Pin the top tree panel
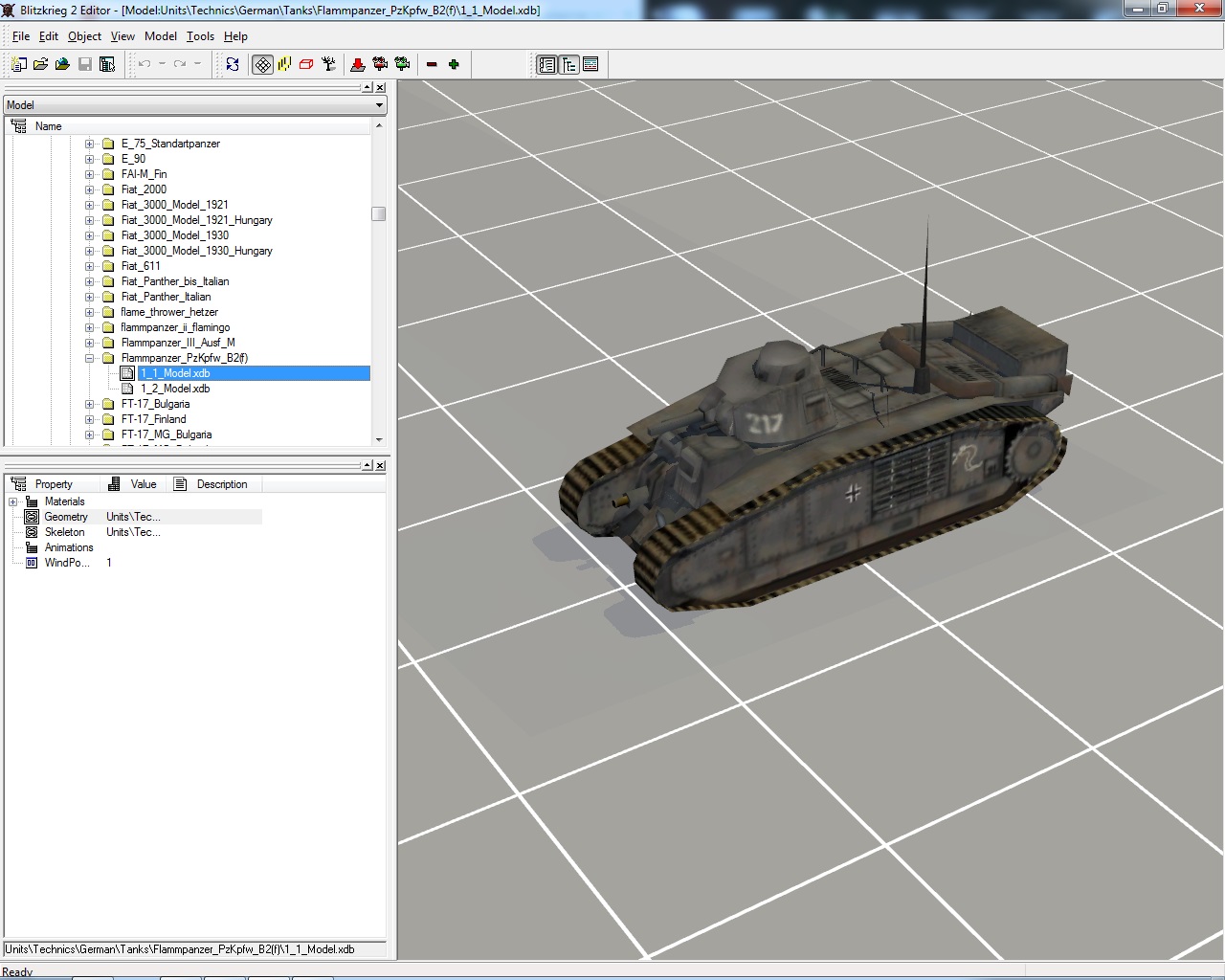Viewport: 1225px width, 980px height. pos(367,87)
